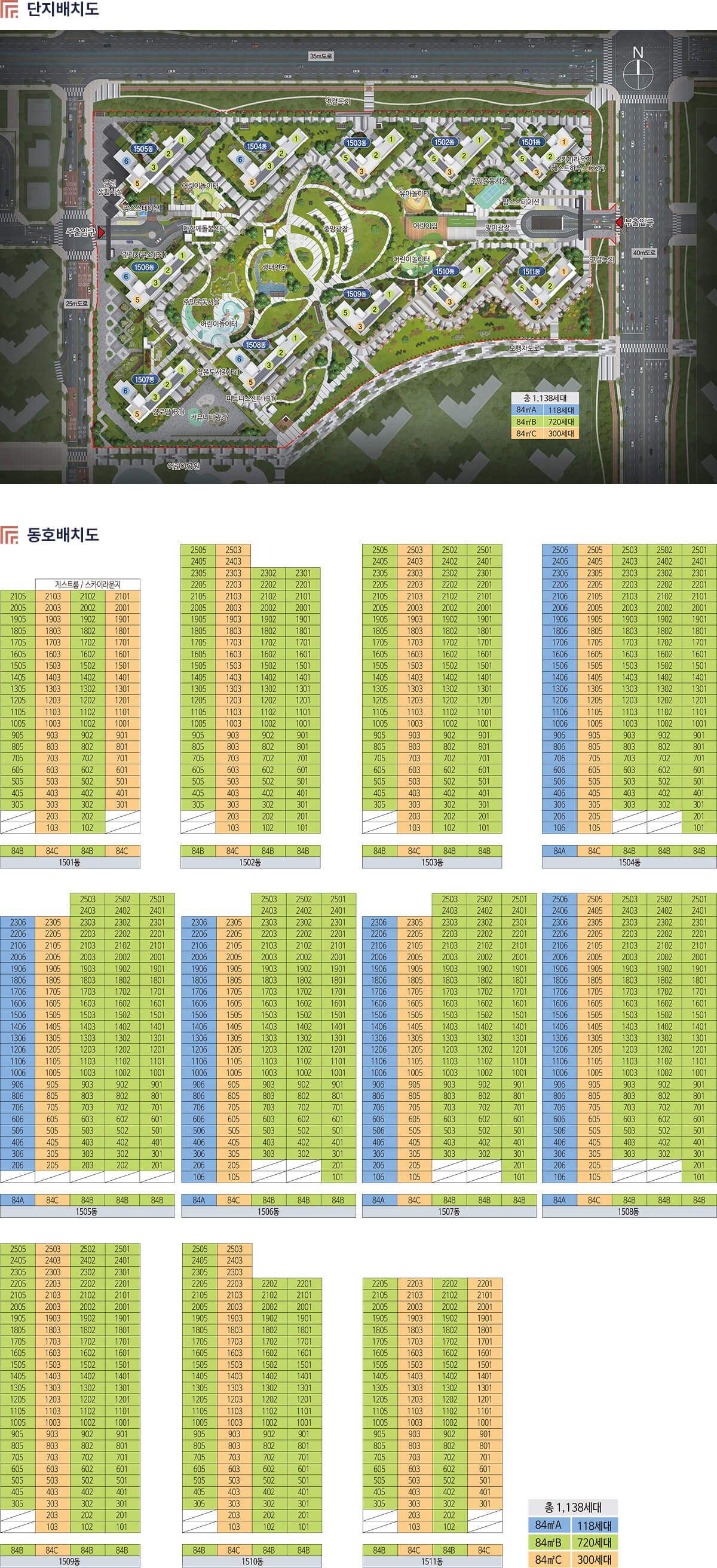This screenshot has width=717, height=1568.
Task: Click the 84A type label under 1505동 table
Action: (18, 1200)
